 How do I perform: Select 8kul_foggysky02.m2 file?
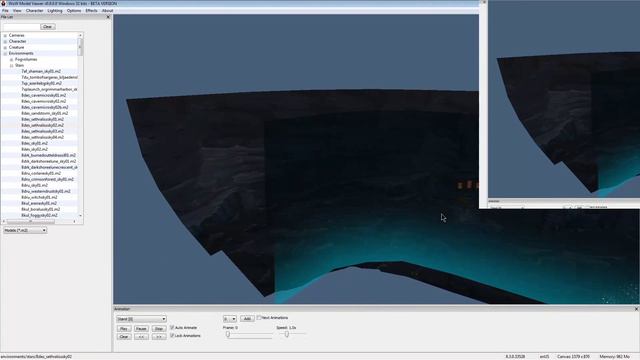tap(39, 215)
